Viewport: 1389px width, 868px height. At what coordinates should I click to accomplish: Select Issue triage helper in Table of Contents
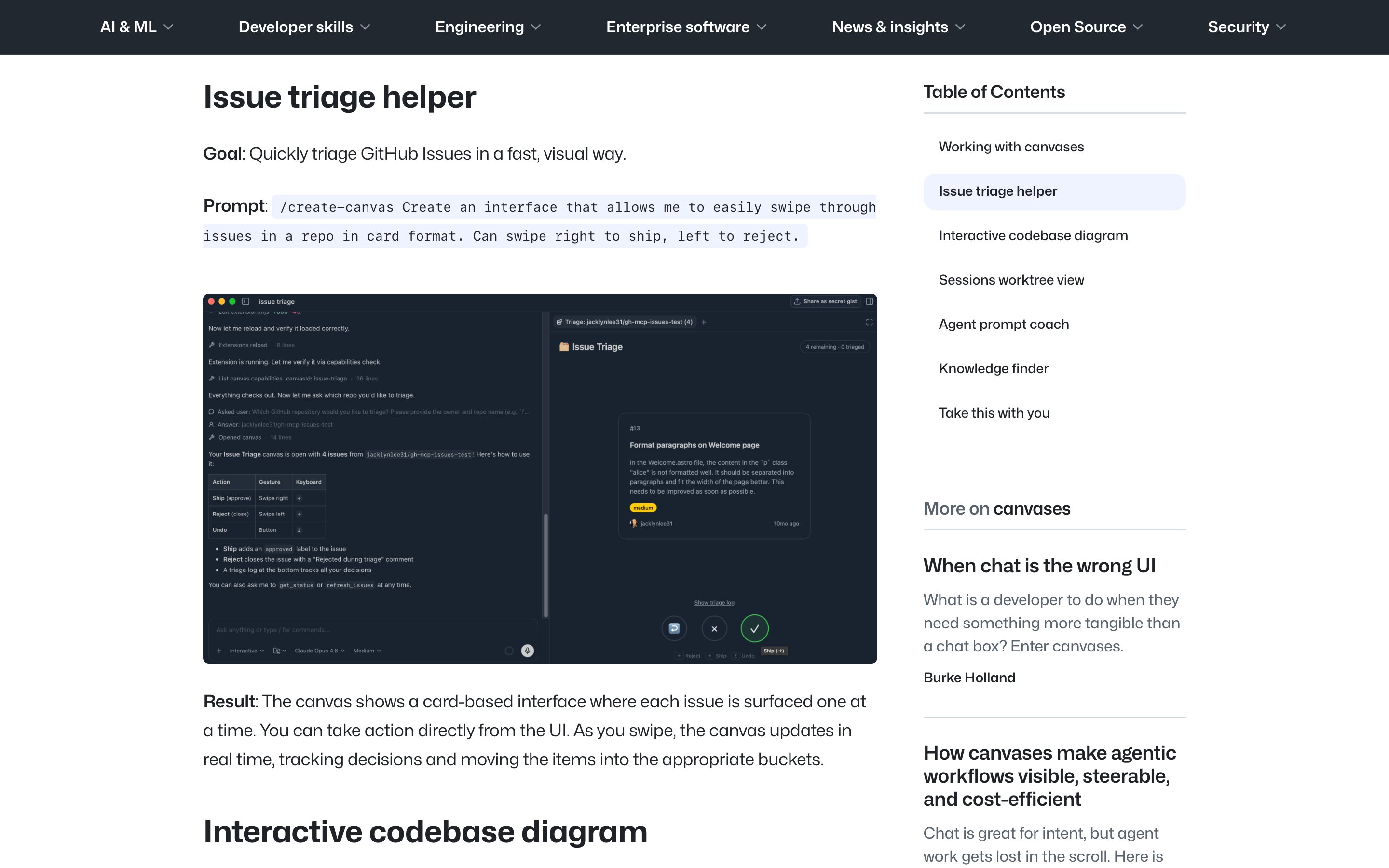[1054, 192]
